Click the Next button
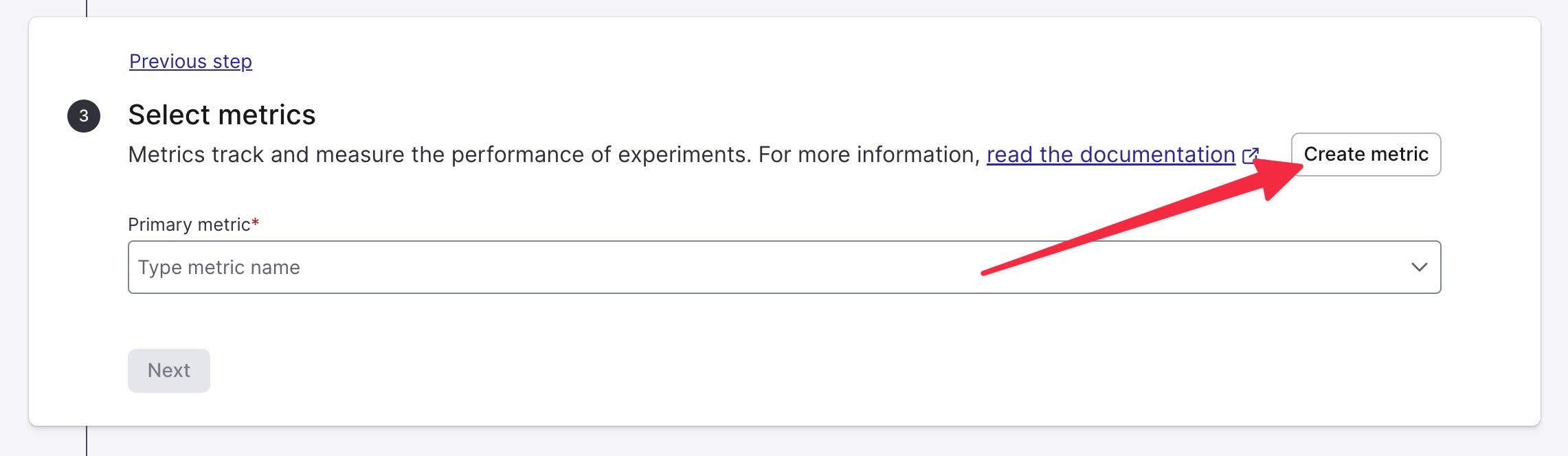The image size is (1568, 456). tap(169, 371)
